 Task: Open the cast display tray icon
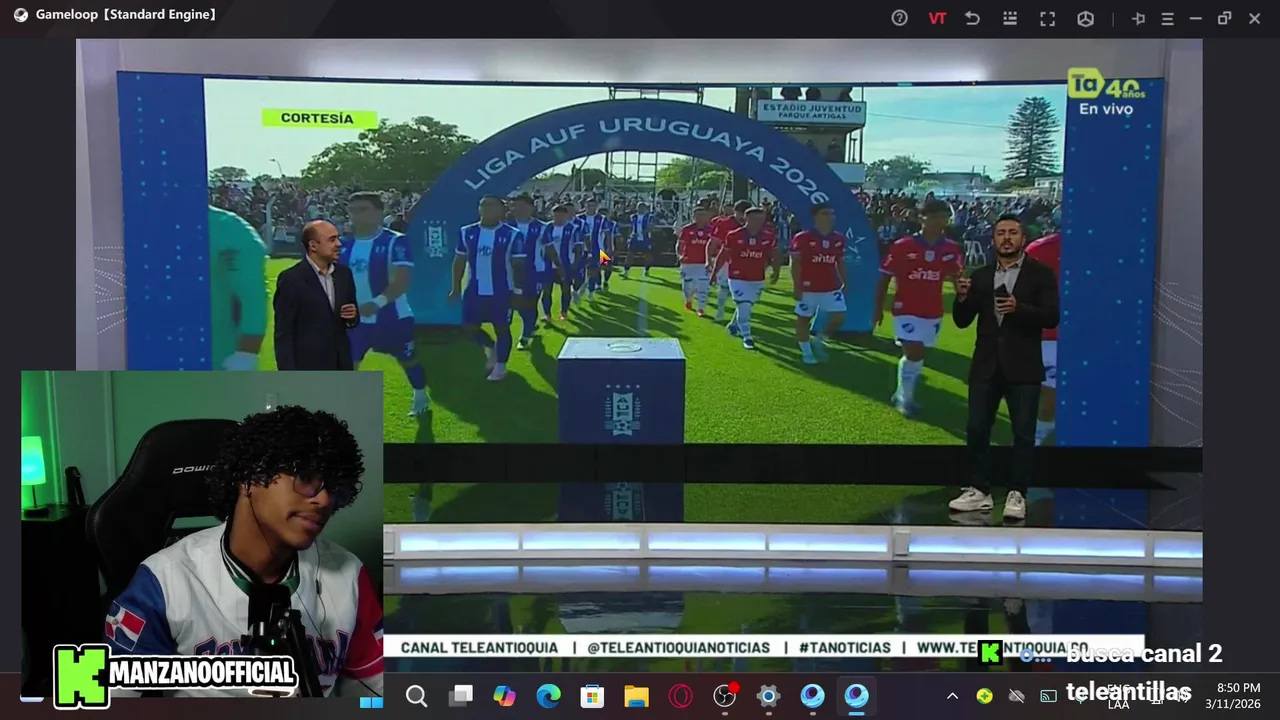[x=1049, y=696]
